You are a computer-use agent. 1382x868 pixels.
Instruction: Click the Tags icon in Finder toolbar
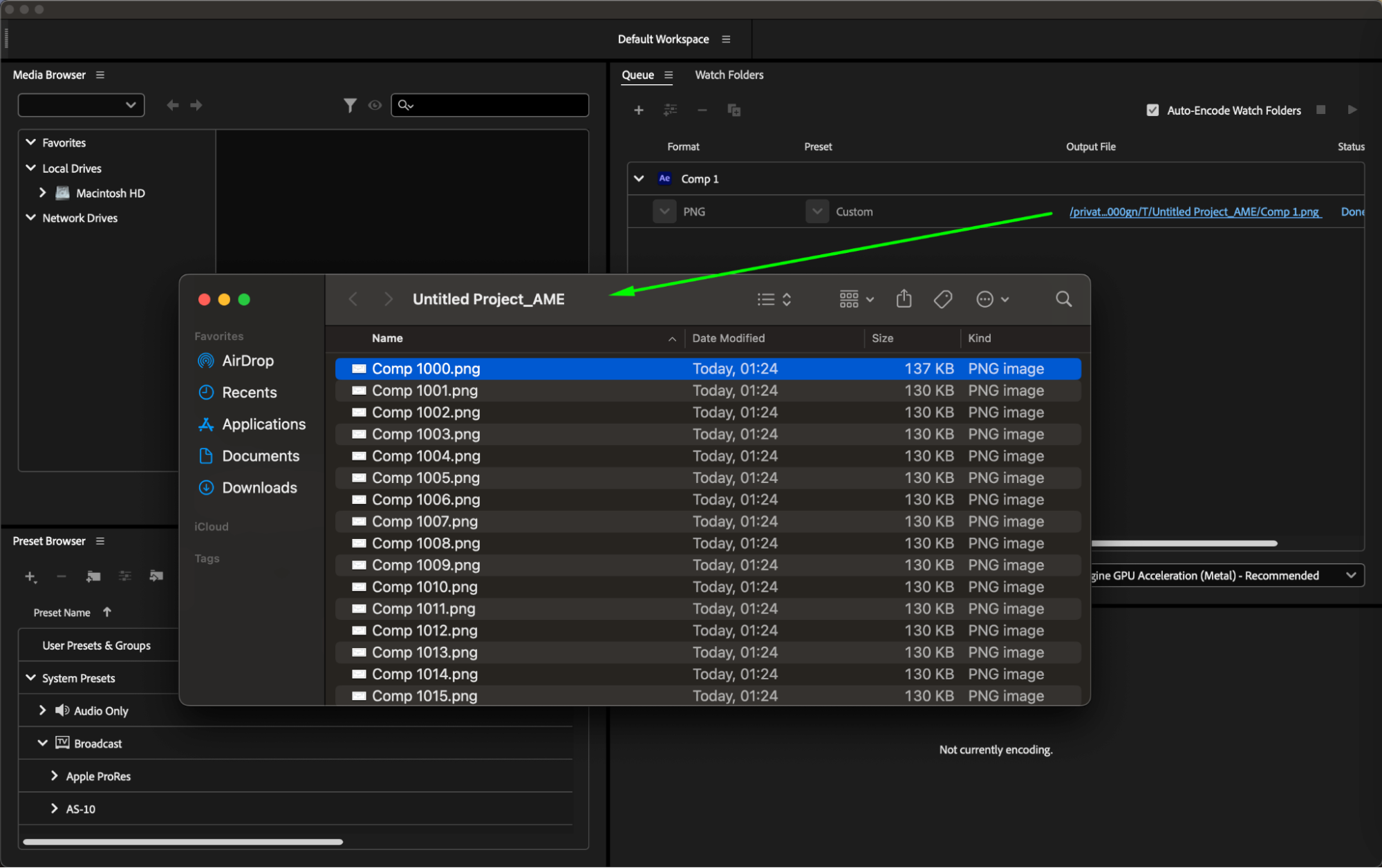[x=943, y=299]
